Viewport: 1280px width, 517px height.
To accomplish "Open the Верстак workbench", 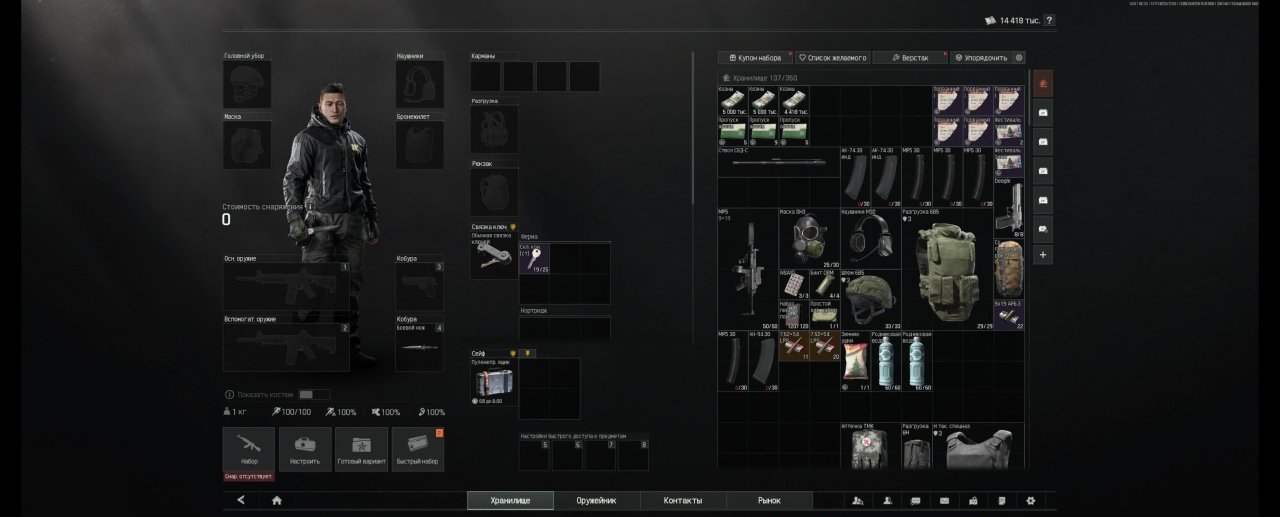I will click(x=911, y=58).
